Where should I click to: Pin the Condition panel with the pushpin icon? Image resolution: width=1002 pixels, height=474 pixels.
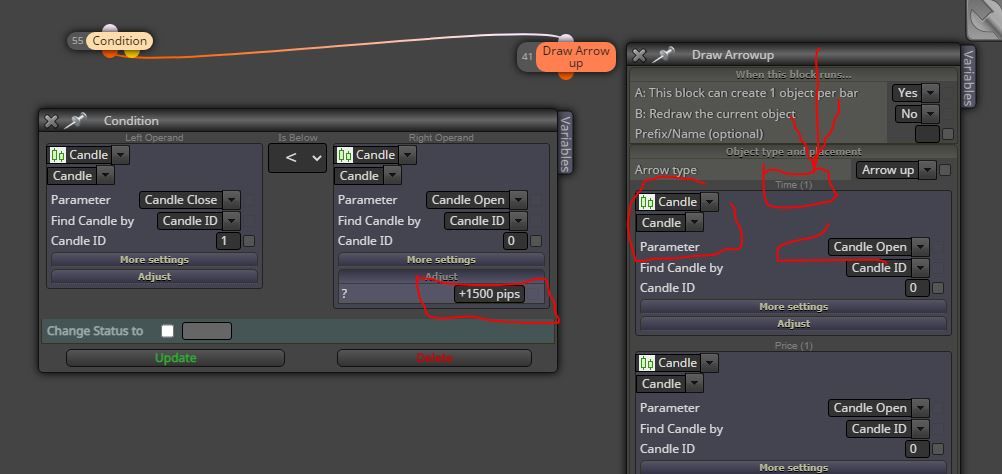pyautogui.click(x=75, y=120)
